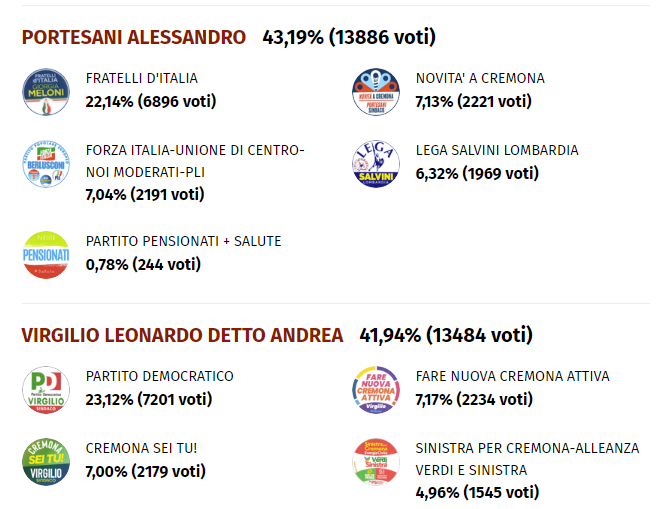This screenshot has width=658, height=509.
Task: Select the CREMONA SEI TU! label
Action: 142,448
